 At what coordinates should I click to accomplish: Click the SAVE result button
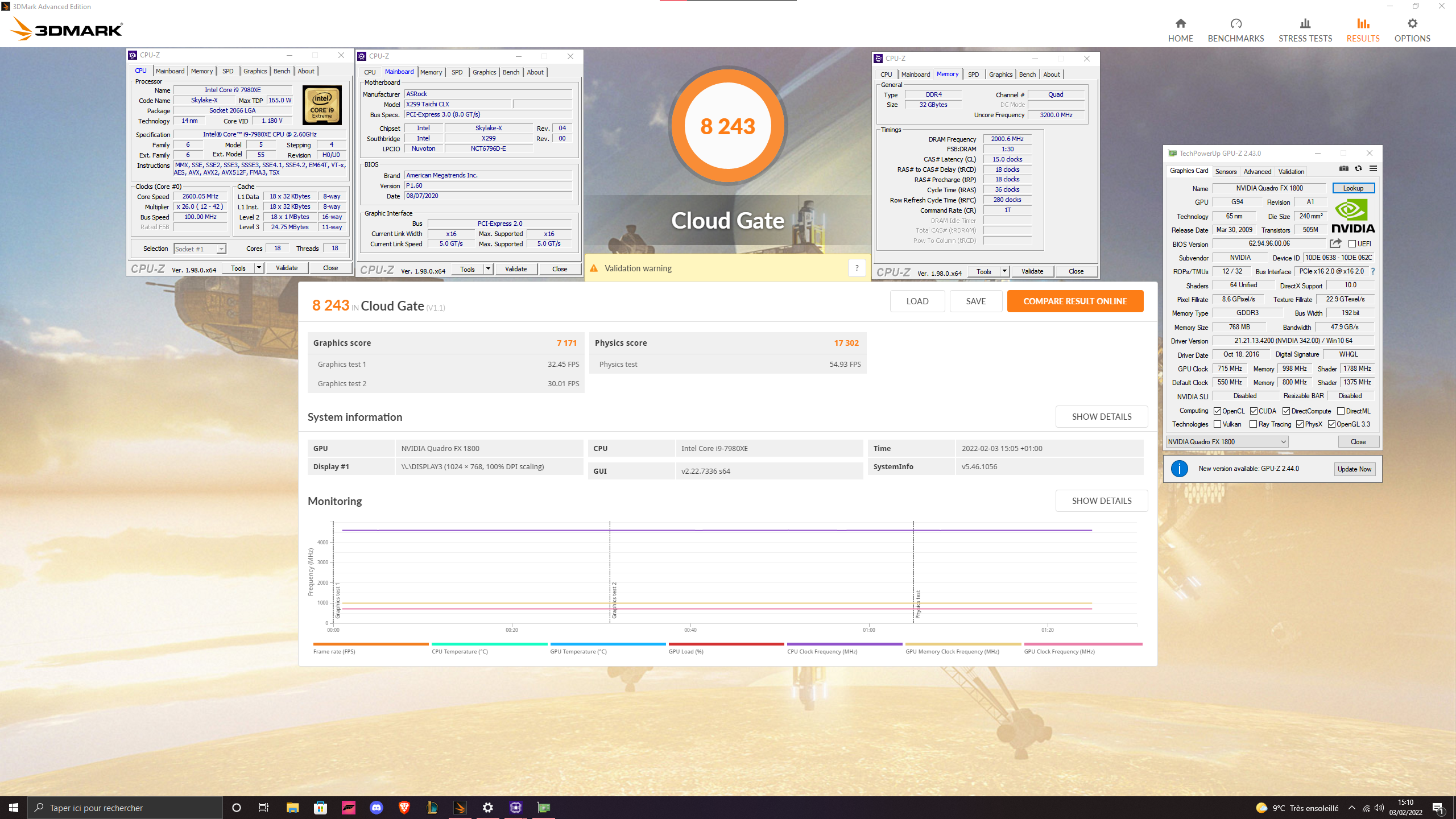976,301
